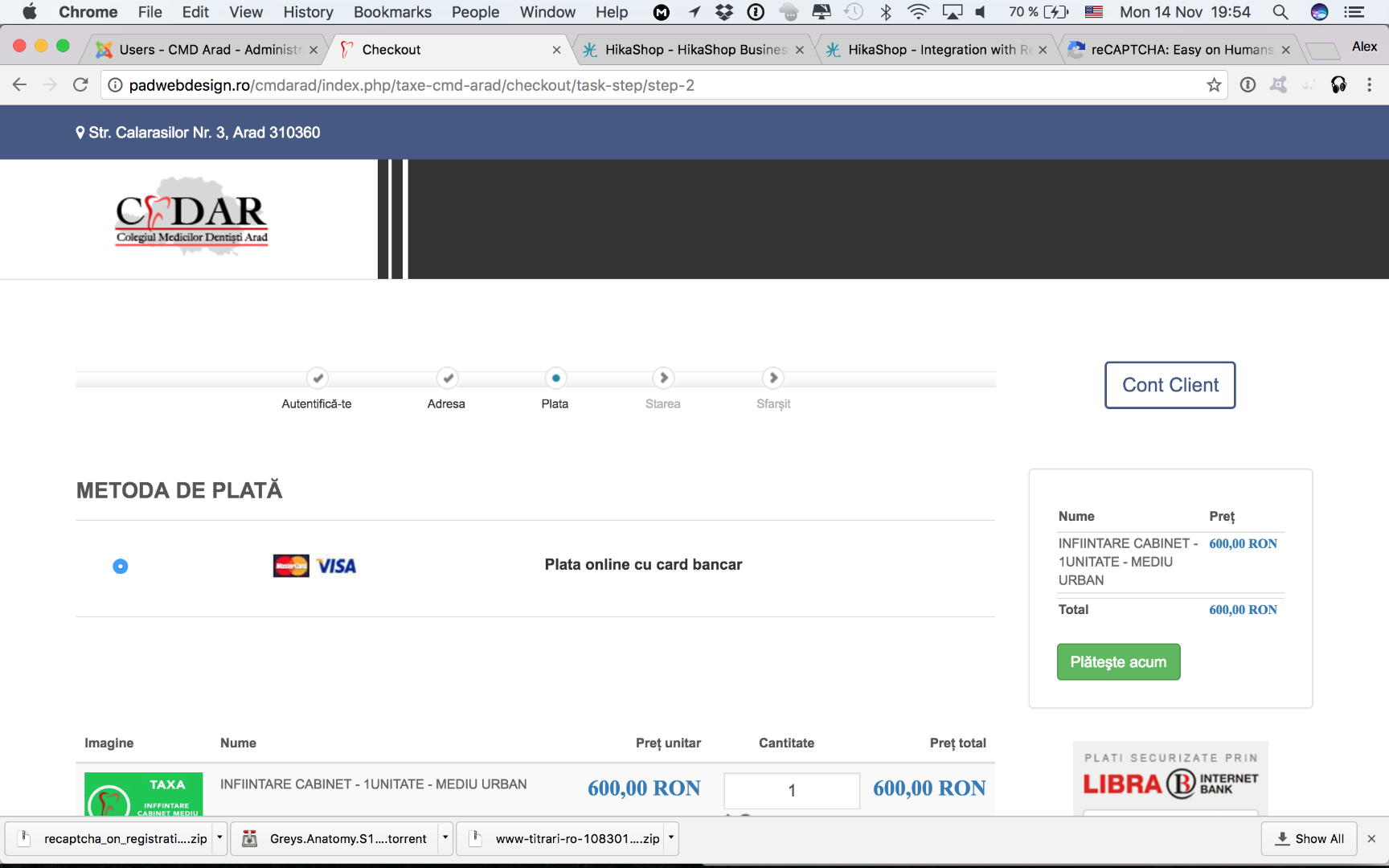Screen dimensions: 1389x868
Task: Click the quantity input field
Action: point(792,791)
